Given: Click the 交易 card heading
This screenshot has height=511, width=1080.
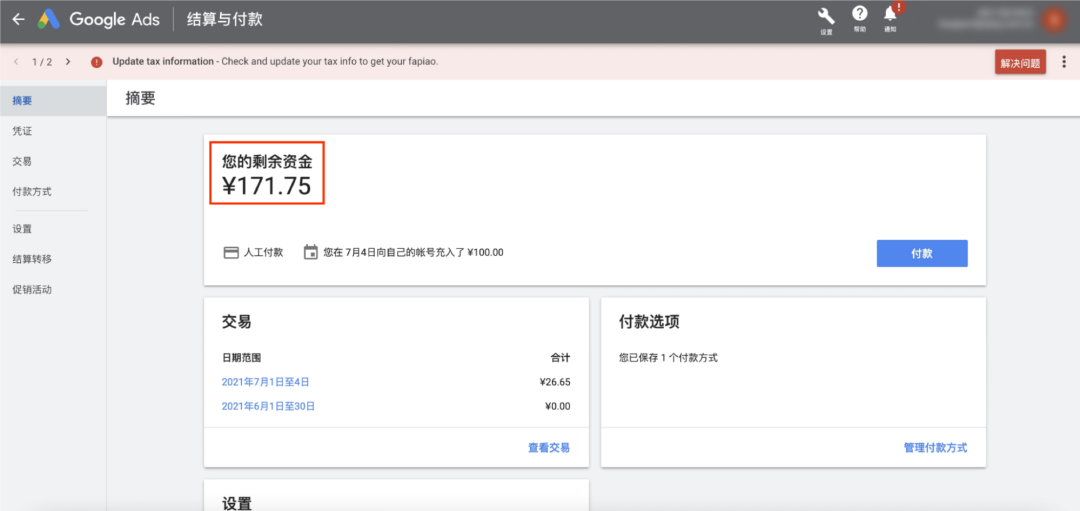Looking at the screenshot, I should [236, 322].
